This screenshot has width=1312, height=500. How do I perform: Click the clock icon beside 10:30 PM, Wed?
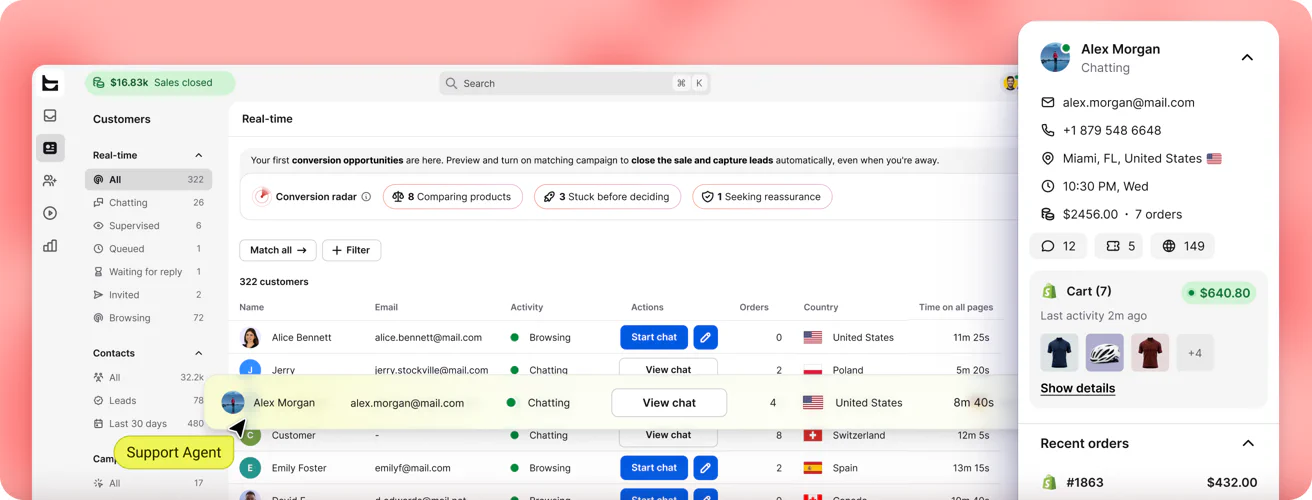coord(1048,186)
